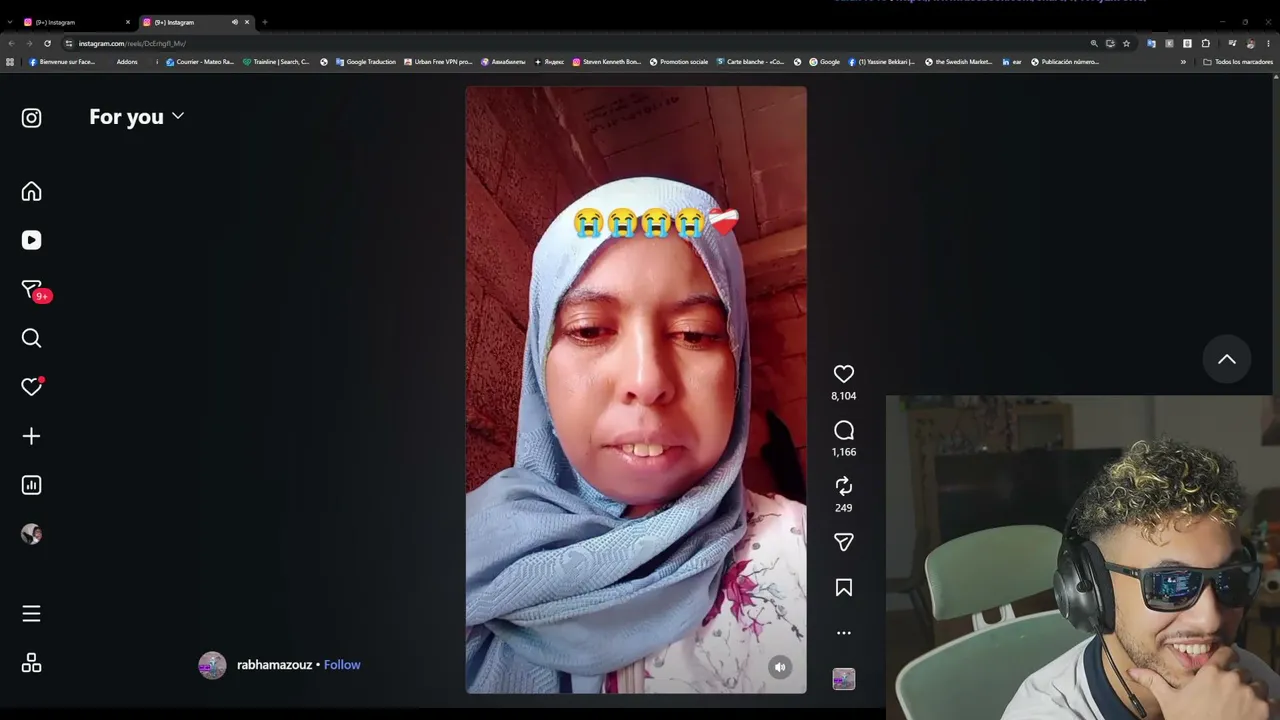
Task: Click the 8,104 likes count
Action: 844,396
